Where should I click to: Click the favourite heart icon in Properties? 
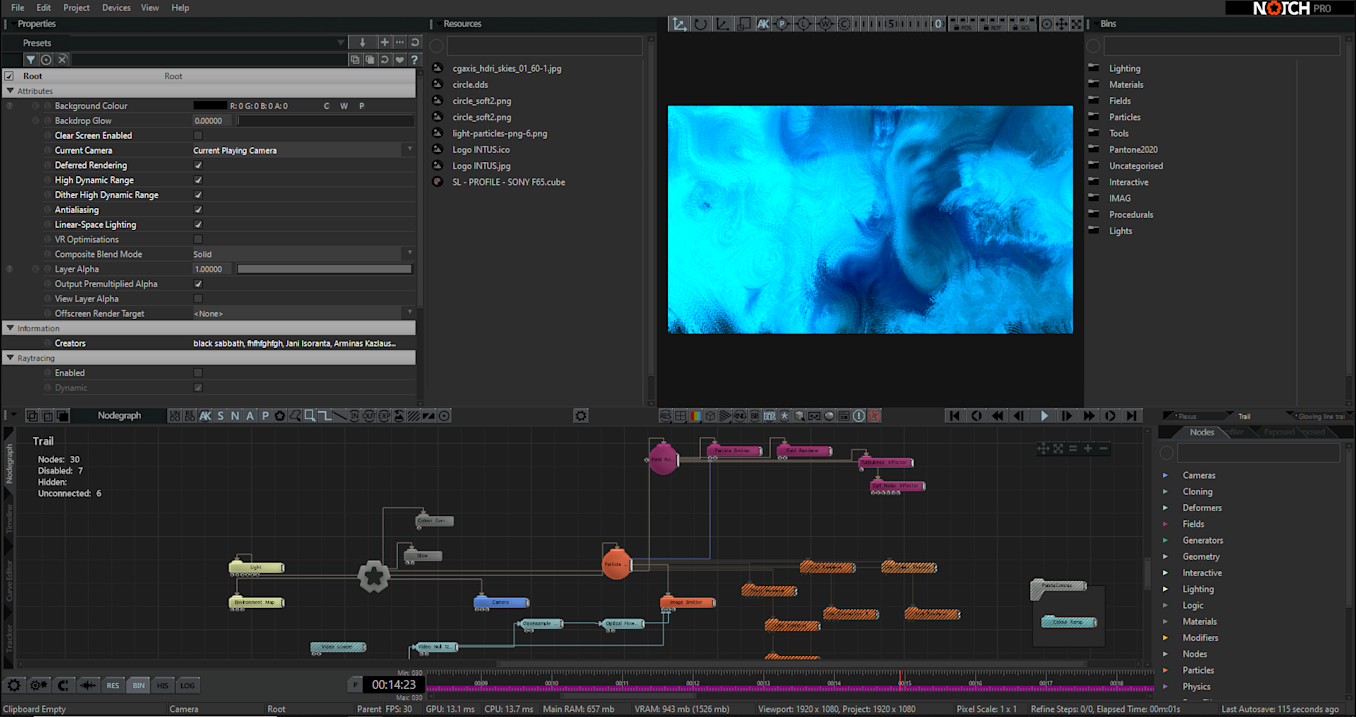[400, 60]
